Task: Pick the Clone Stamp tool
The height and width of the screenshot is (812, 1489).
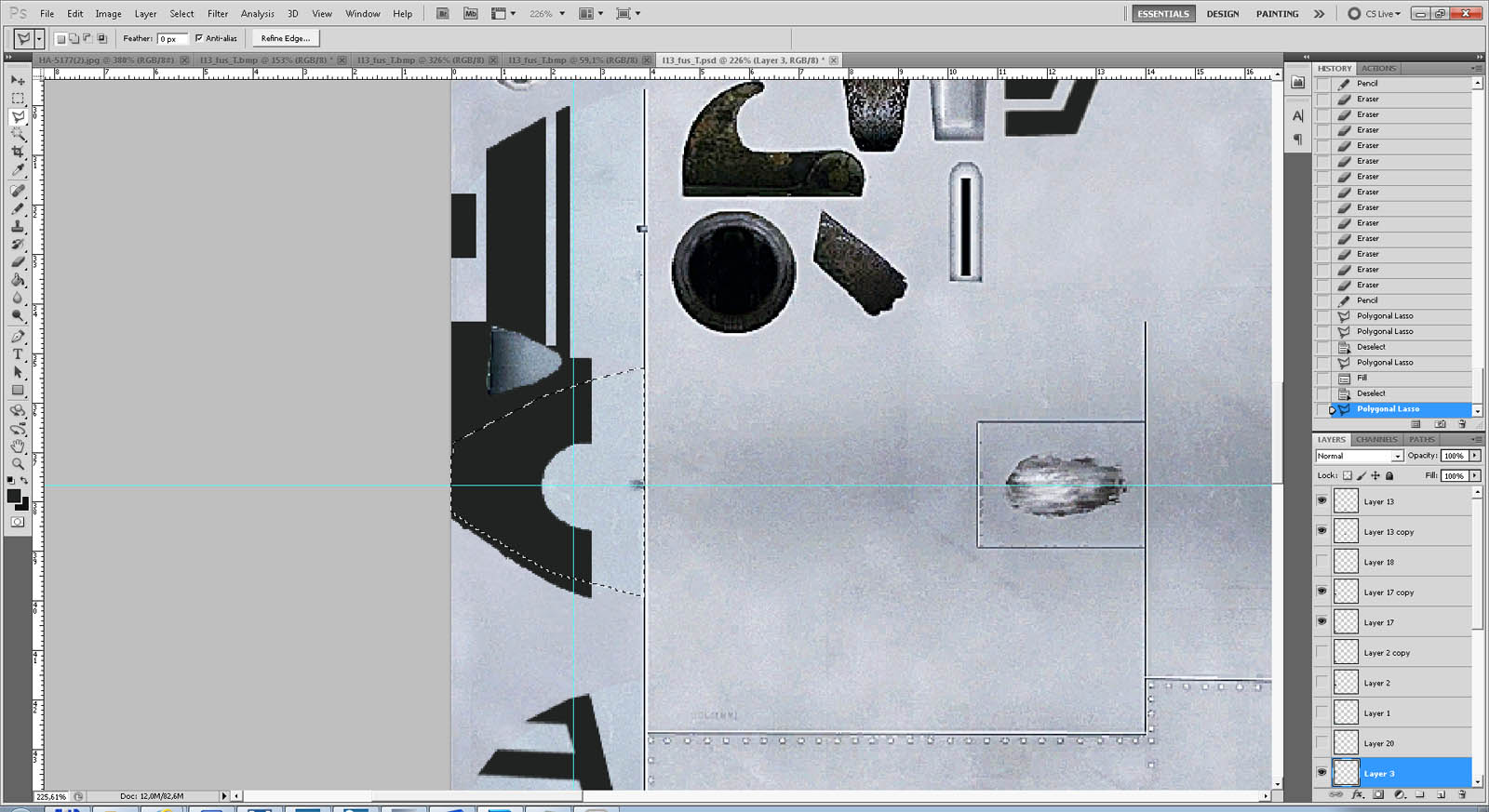Action: [x=18, y=226]
